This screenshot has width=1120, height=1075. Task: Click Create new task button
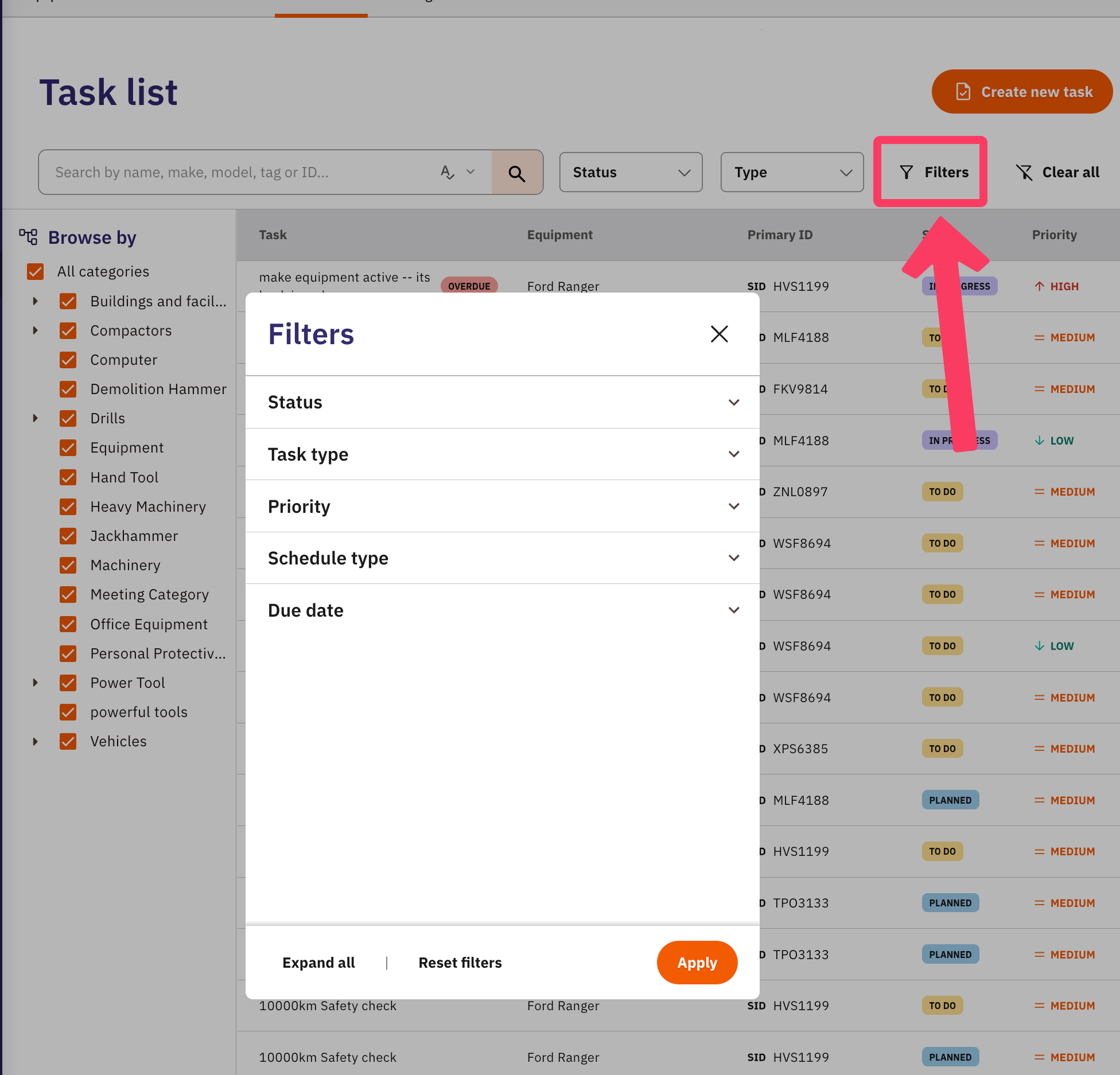[x=1022, y=92]
